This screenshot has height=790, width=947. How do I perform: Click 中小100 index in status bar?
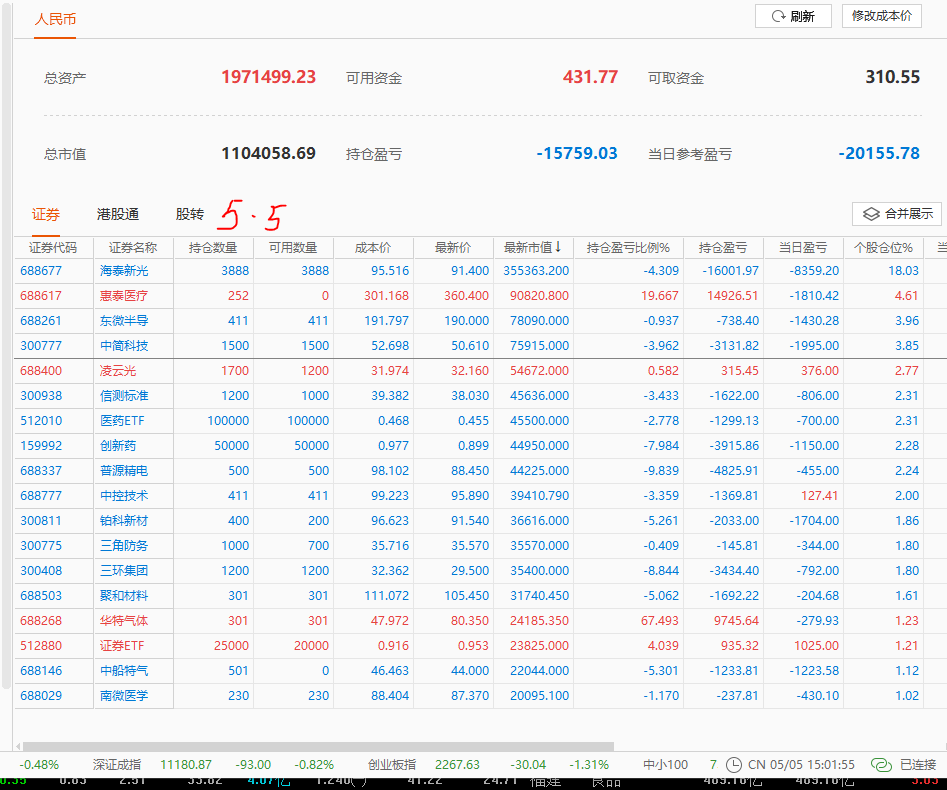pyautogui.click(x=666, y=765)
